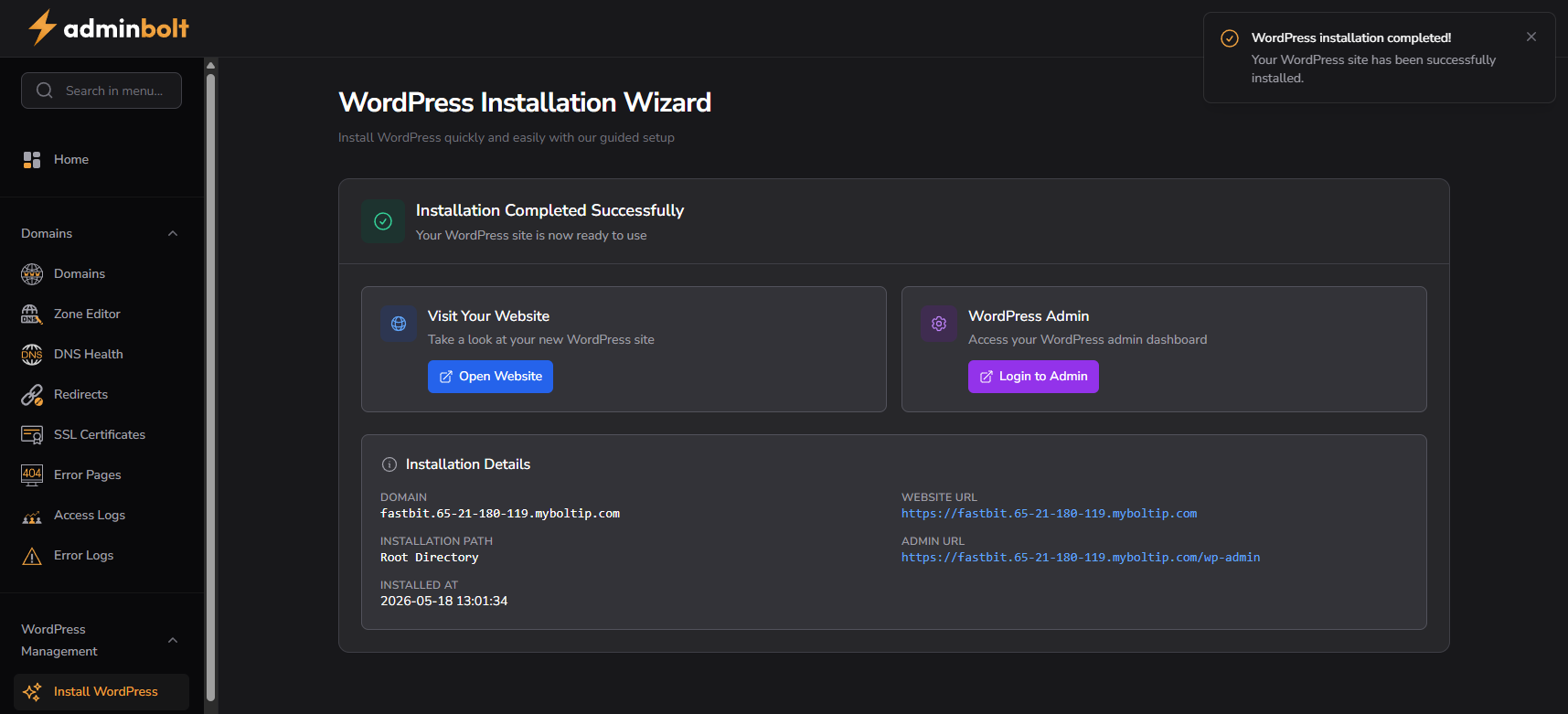This screenshot has width=1568, height=714.
Task: Select the Zone Editor DNS icon
Action: pyautogui.click(x=32, y=314)
